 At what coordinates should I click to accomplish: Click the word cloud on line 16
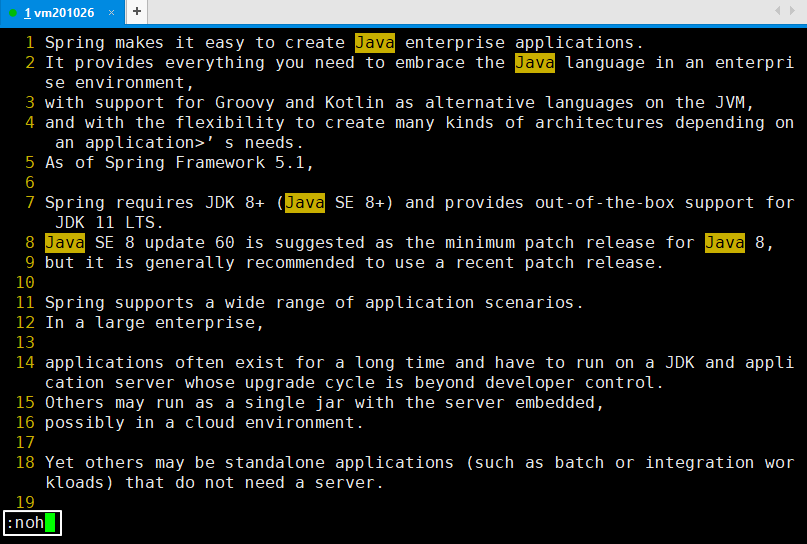pyautogui.click(x=210, y=423)
